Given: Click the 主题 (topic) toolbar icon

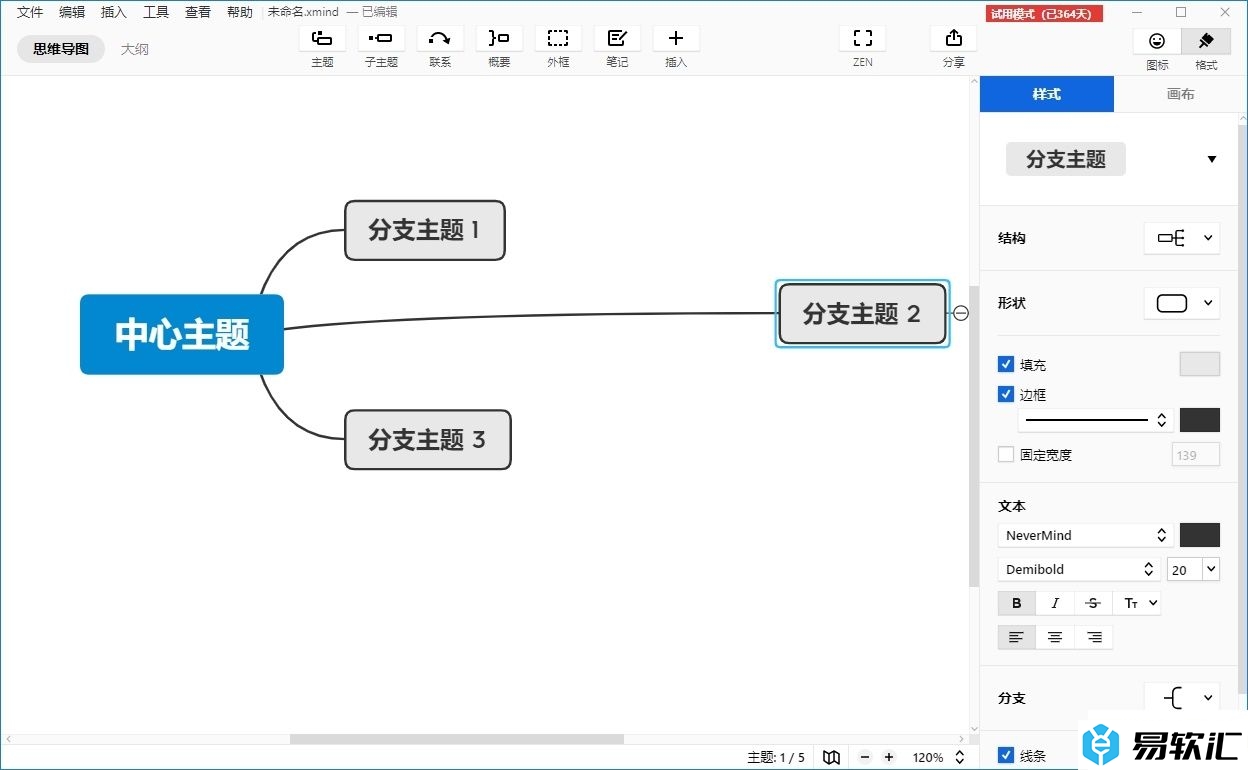Looking at the screenshot, I should (x=322, y=38).
